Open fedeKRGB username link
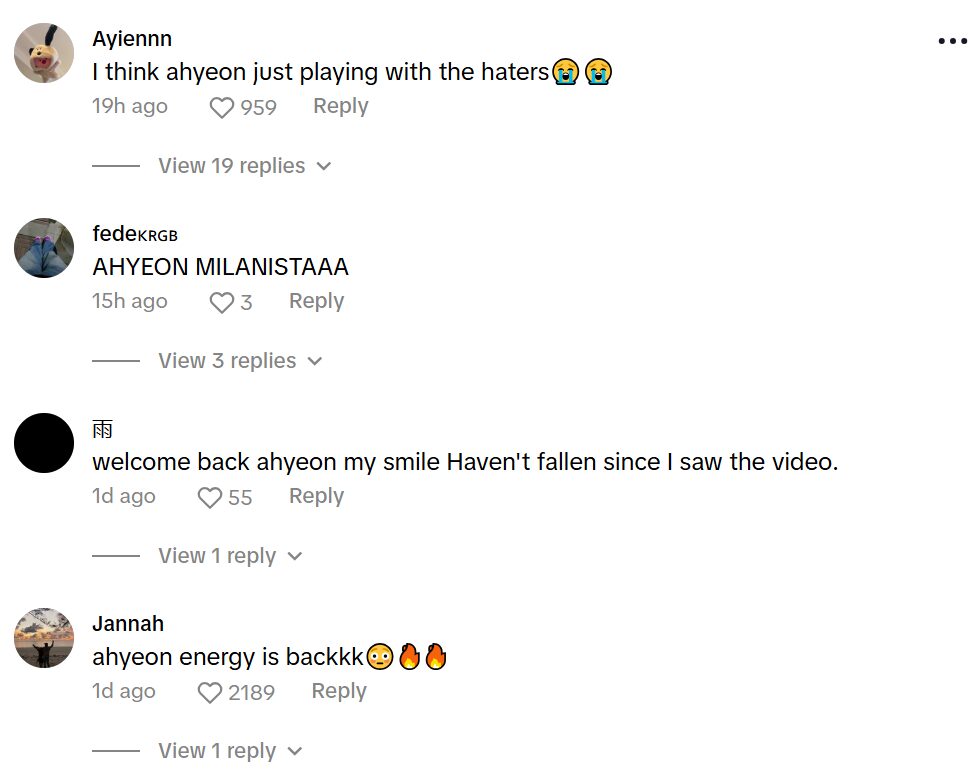This screenshot has width=970, height=784. 135,234
